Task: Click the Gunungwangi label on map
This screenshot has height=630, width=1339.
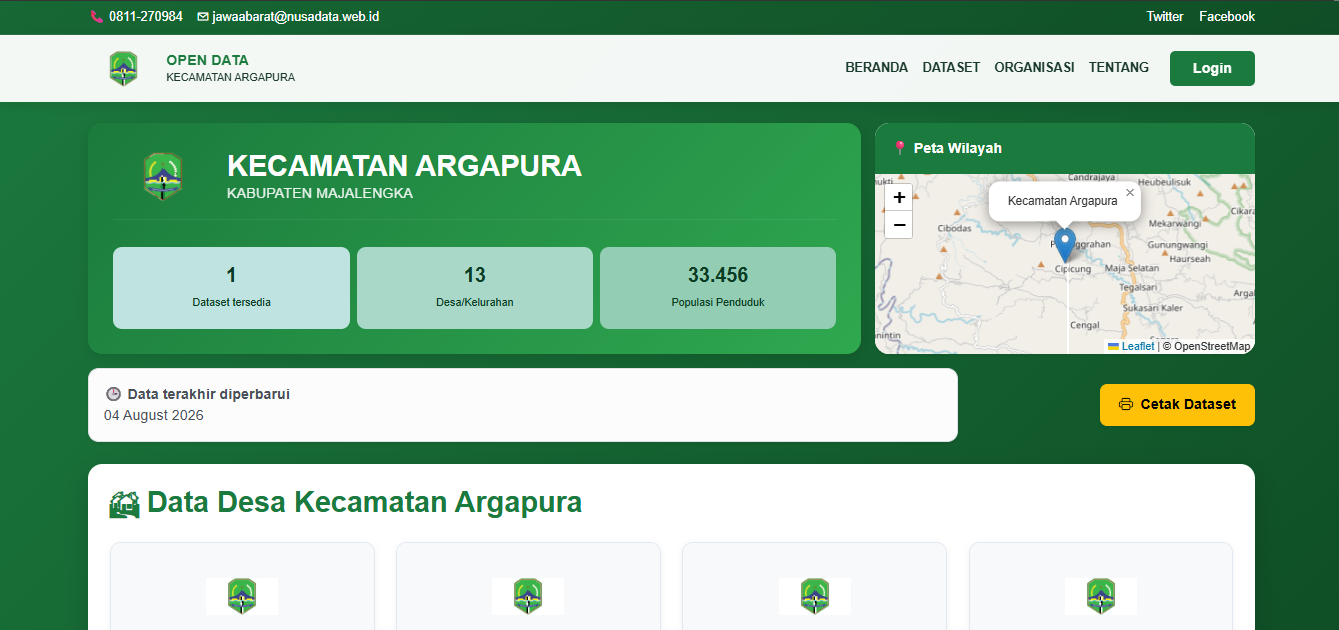Action: coord(1179,244)
